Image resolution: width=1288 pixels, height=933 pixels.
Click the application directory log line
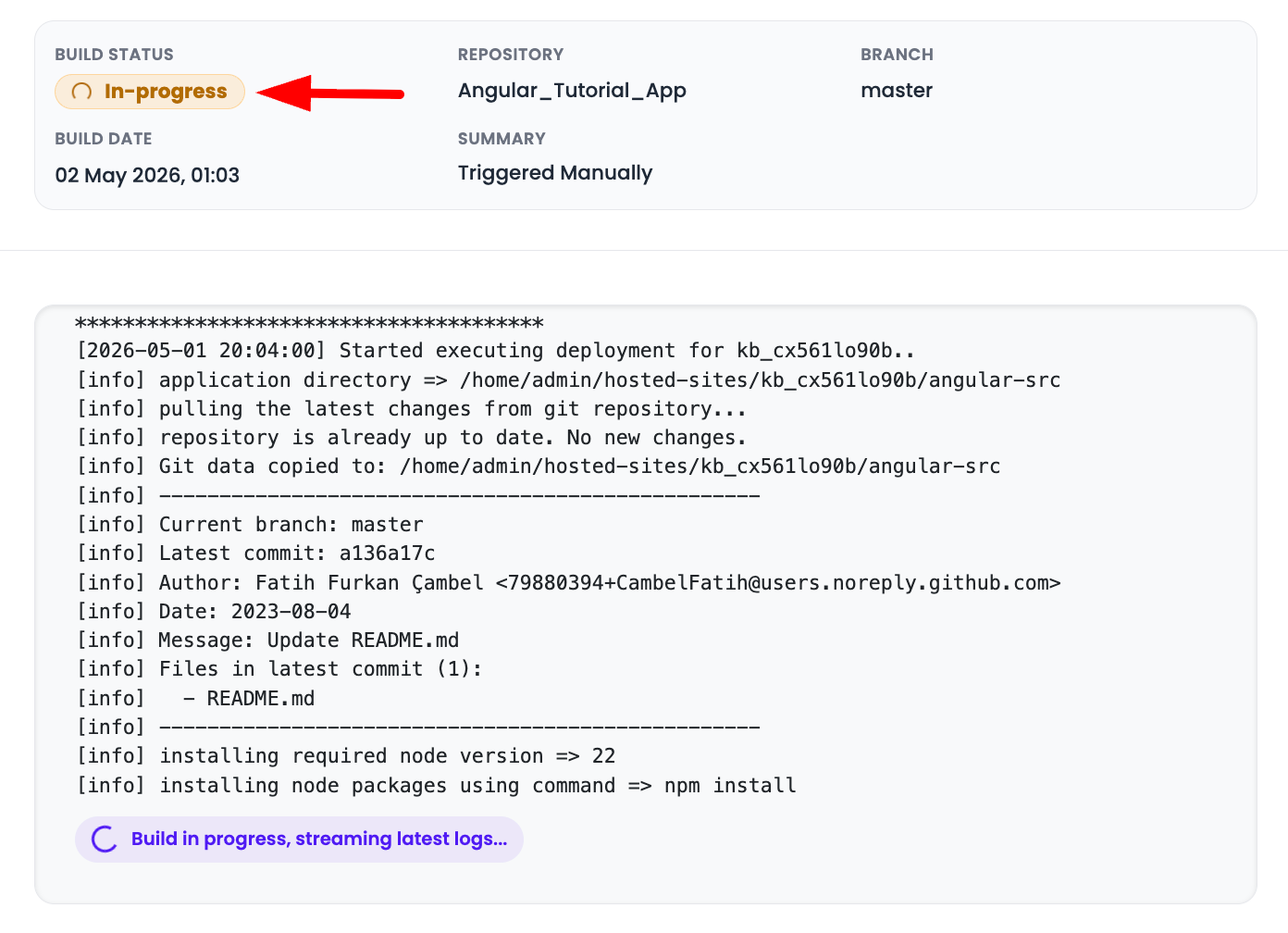[x=568, y=380]
